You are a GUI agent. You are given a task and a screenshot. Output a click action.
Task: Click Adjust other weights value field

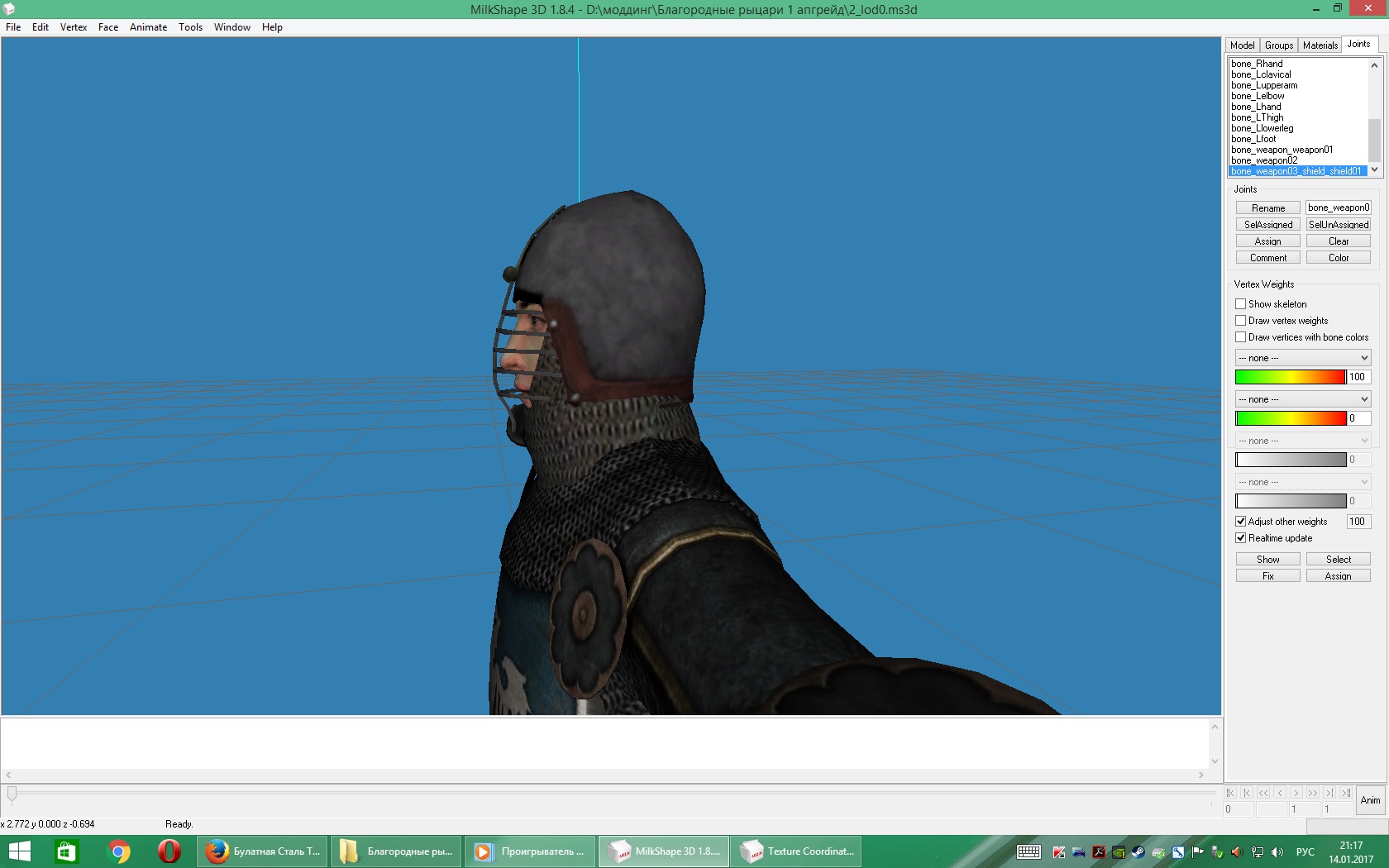1359,522
